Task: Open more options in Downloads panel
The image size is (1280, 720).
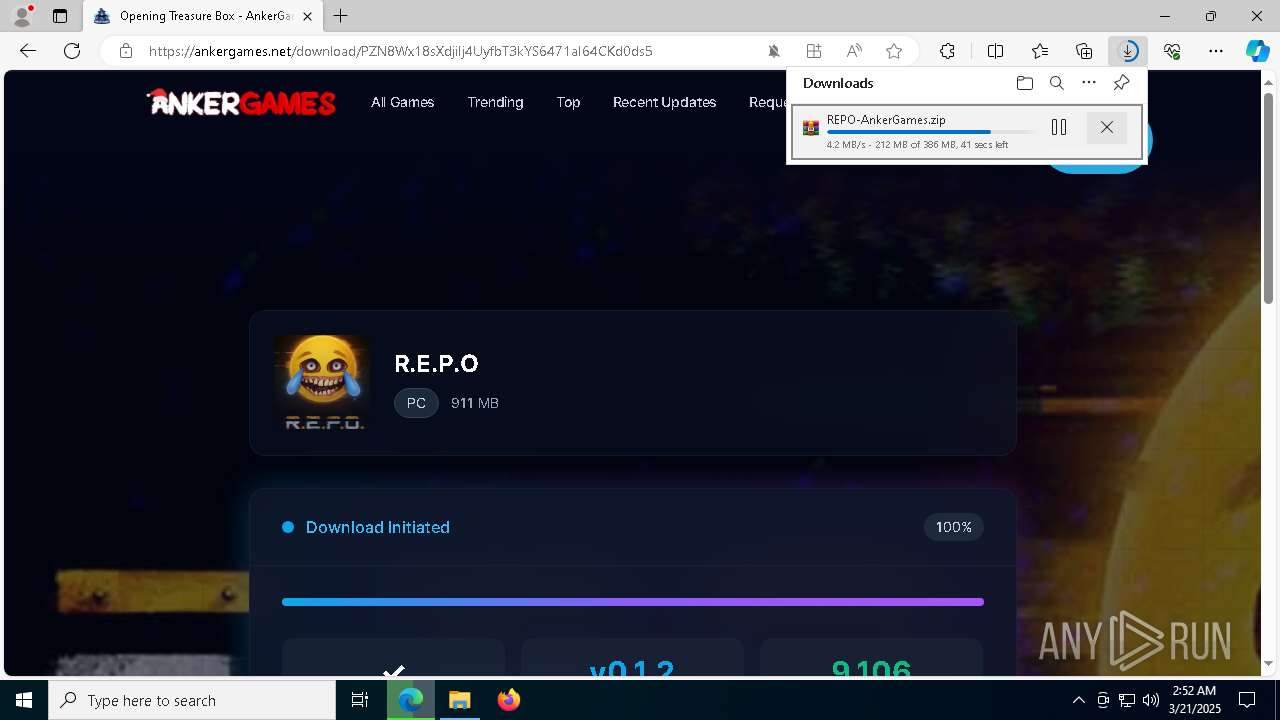Action: [x=1089, y=83]
